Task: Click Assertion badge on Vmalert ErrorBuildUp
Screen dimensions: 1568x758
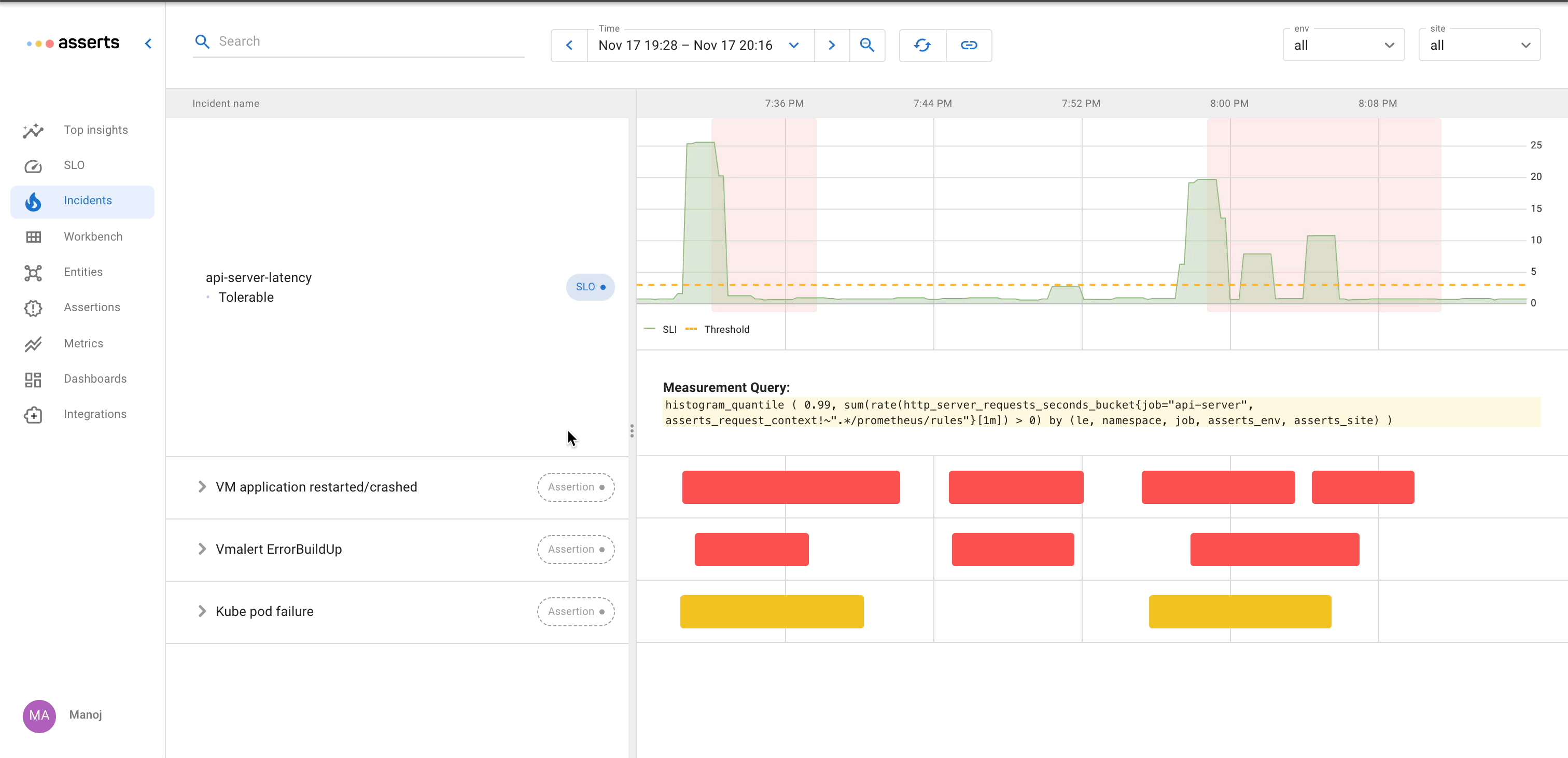Action: 575,549
